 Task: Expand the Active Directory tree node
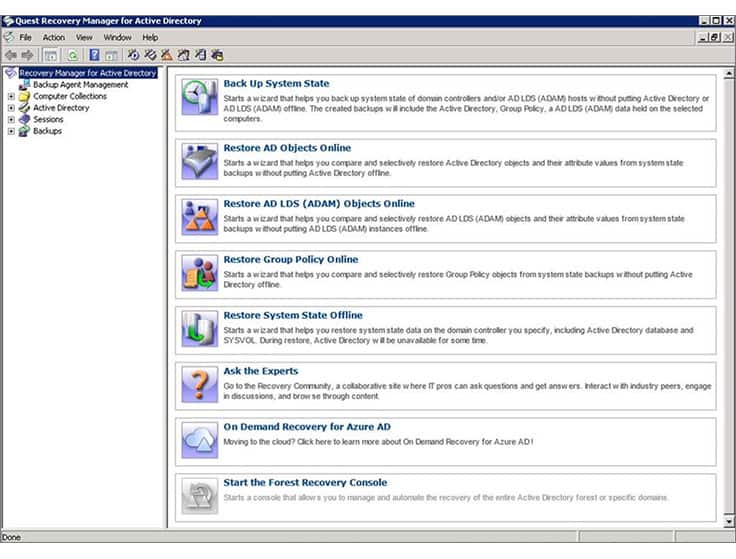point(11,108)
